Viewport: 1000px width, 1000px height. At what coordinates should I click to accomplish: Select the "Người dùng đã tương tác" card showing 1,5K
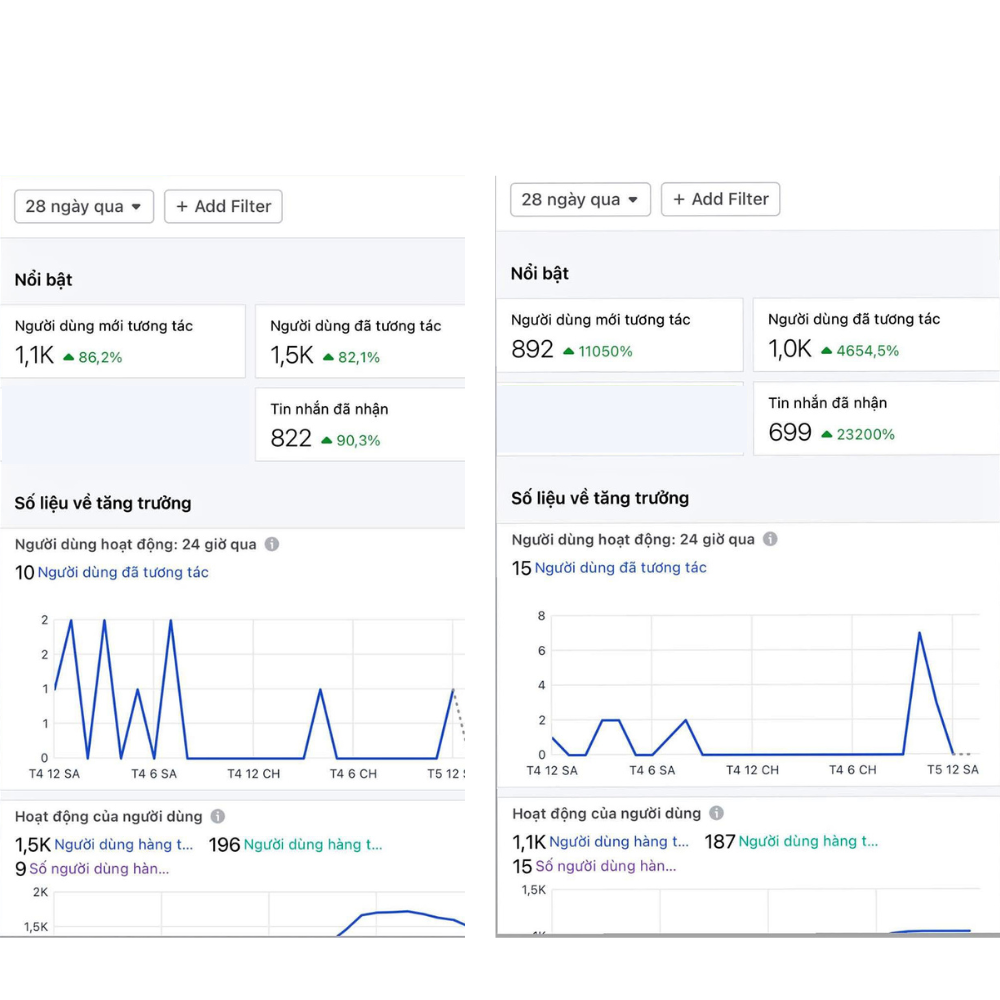(360, 341)
